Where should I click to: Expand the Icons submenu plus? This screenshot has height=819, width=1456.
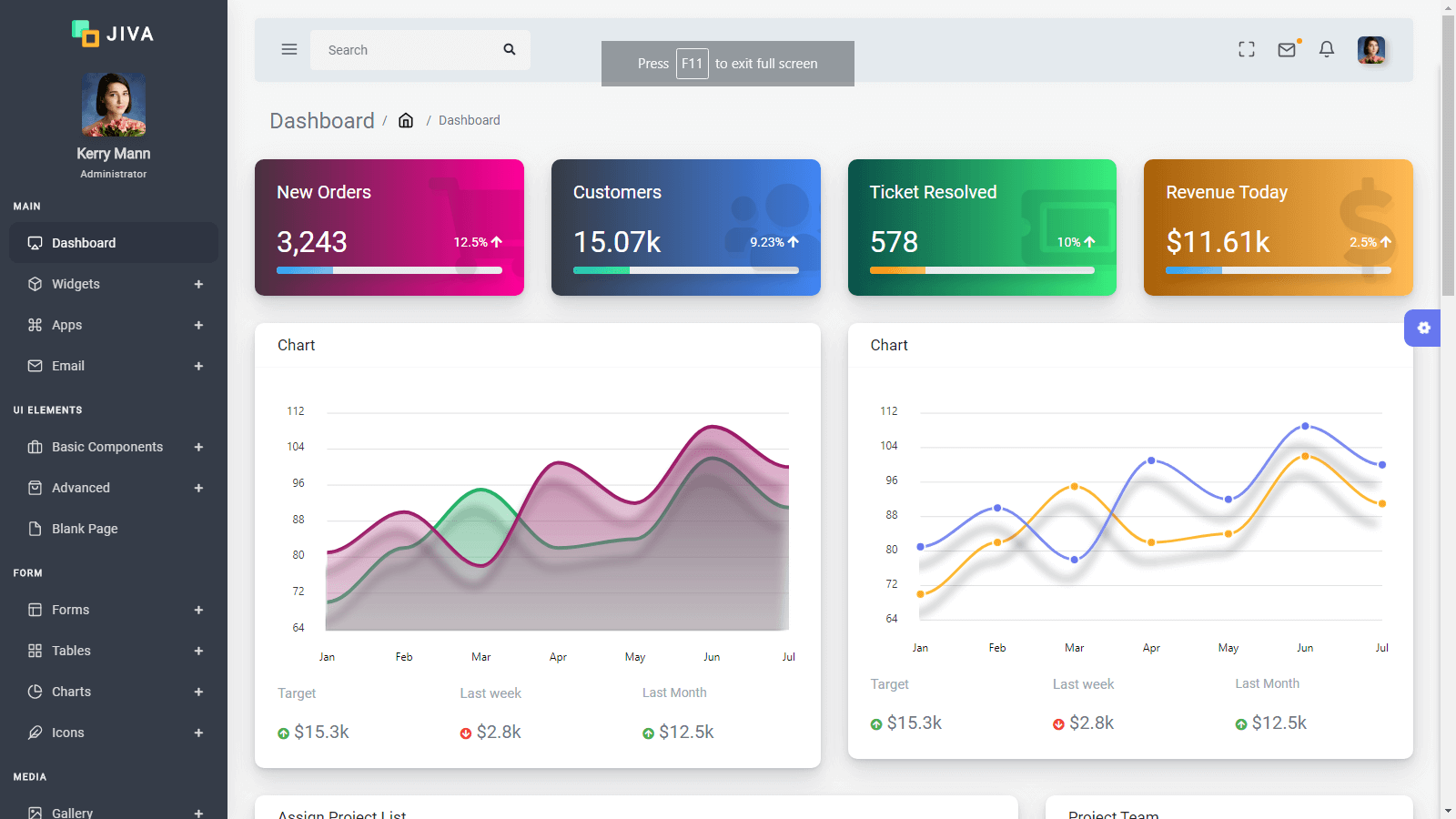coord(198,733)
